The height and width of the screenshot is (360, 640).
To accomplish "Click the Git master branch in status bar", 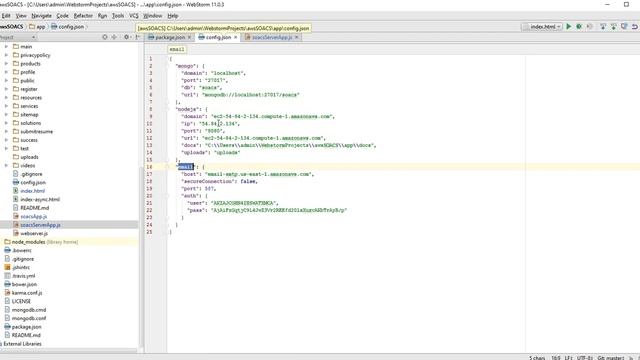I will pyautogui.click(x=611, y=358).
